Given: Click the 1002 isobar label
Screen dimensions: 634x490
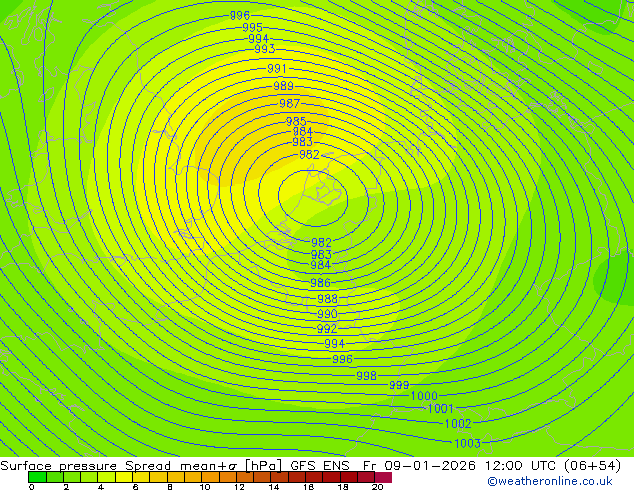Looking at the screenshot, I should point(458,424).
